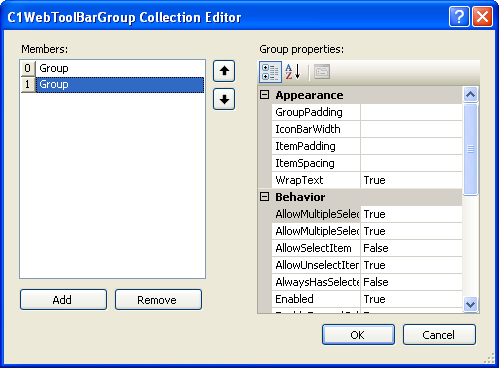Click the AllowSelectItem False value
Image resolution: width=499 pixels, height=368 pixels.
pos(411,248)
